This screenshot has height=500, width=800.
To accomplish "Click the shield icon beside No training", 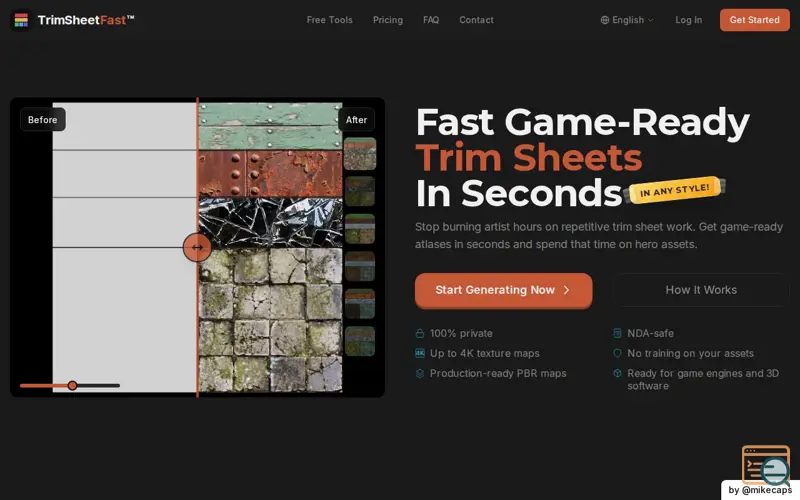I will [617, 353].
